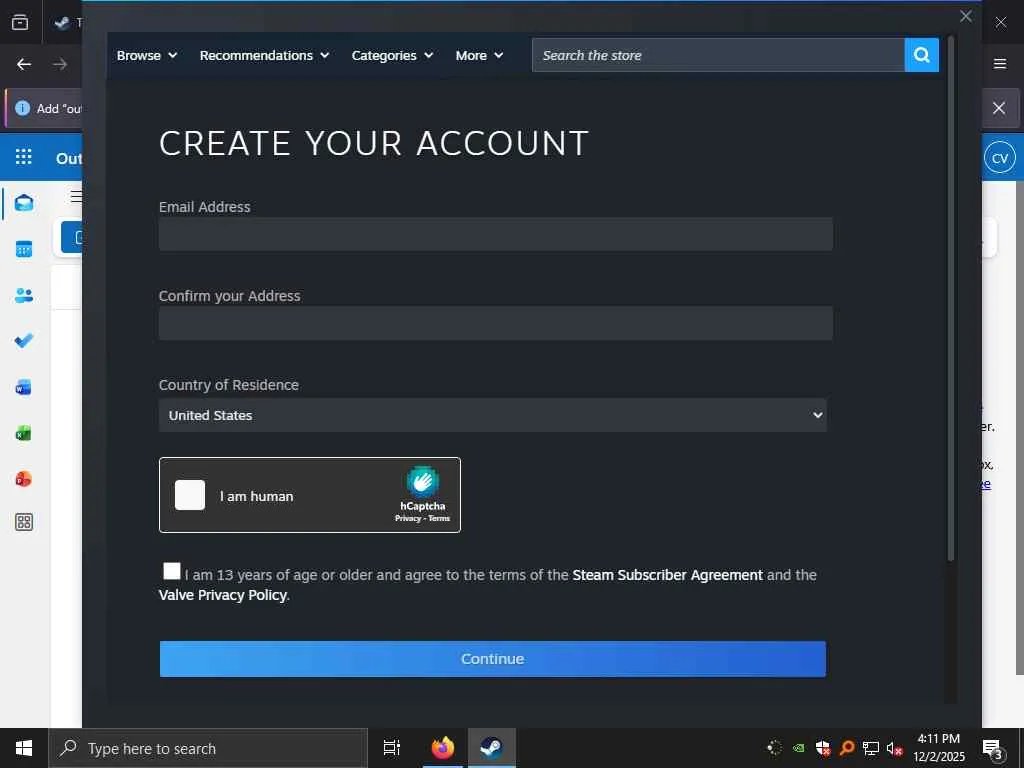Click the network tray icon
Screen dimensions: 1024x768
pyautogui.click(x=871, y=748)
